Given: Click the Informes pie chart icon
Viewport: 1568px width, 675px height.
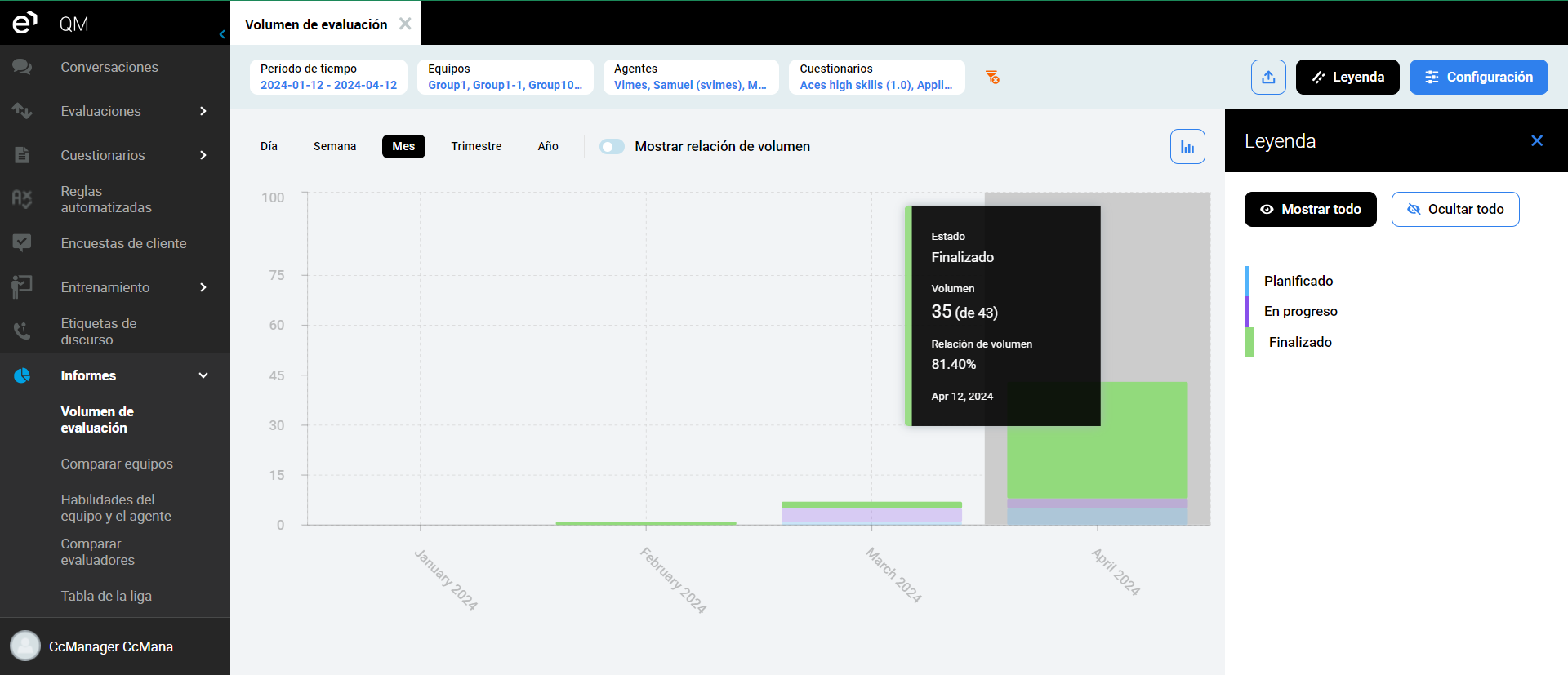Looking at the screenshot, I should pyautogui.click(x=22, y=375).
